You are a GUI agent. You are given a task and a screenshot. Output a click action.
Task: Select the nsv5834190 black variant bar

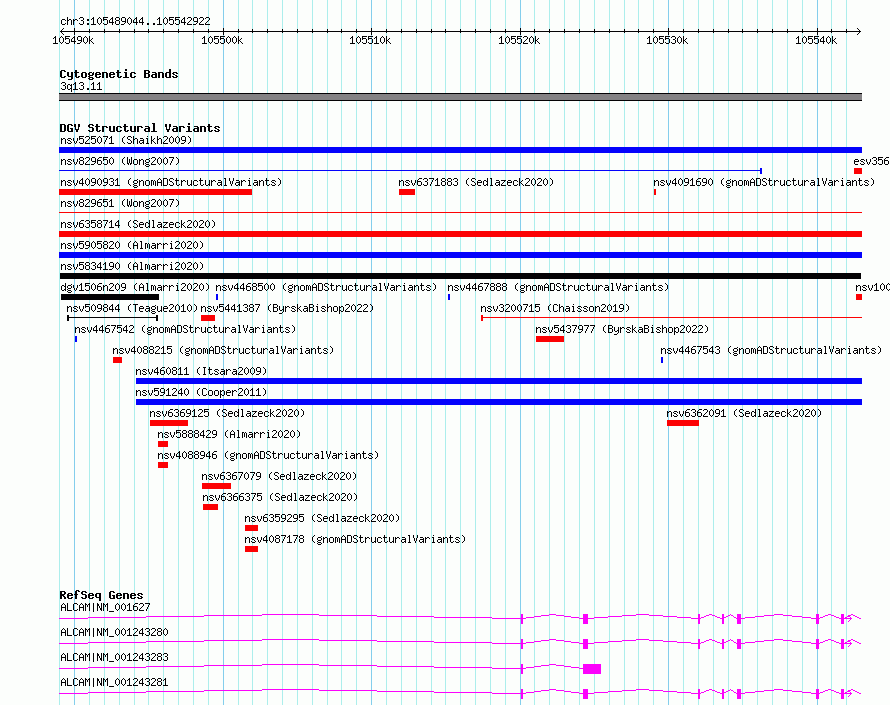tap(460, 276)
